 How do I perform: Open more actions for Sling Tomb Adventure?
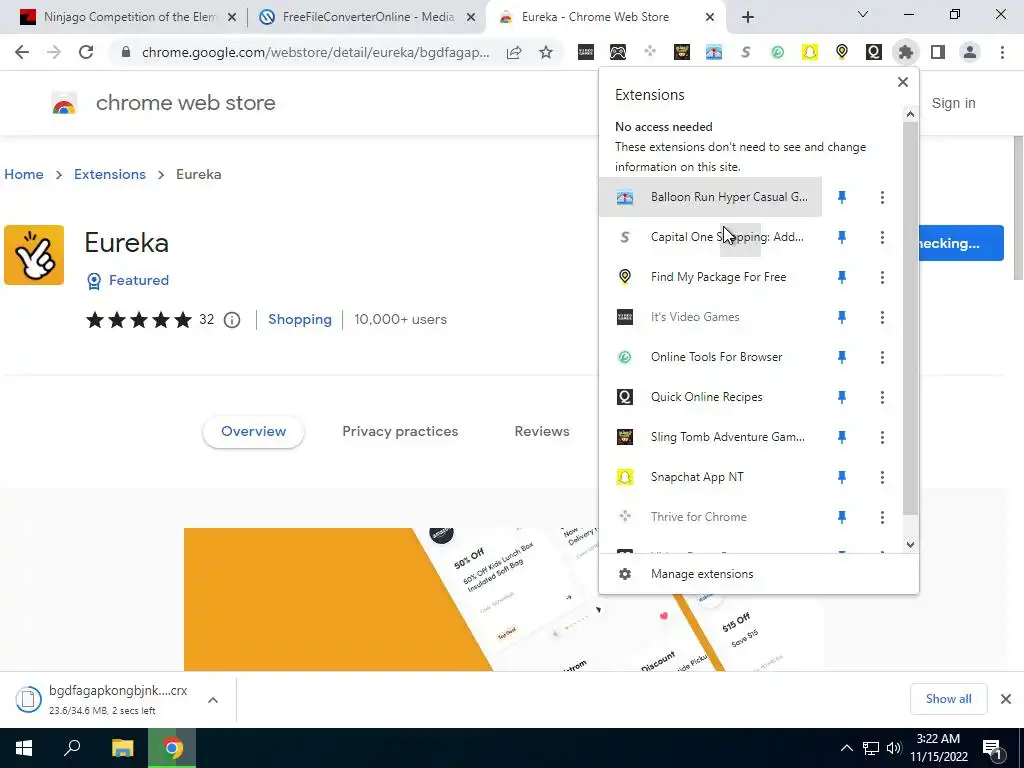[882, 437]
